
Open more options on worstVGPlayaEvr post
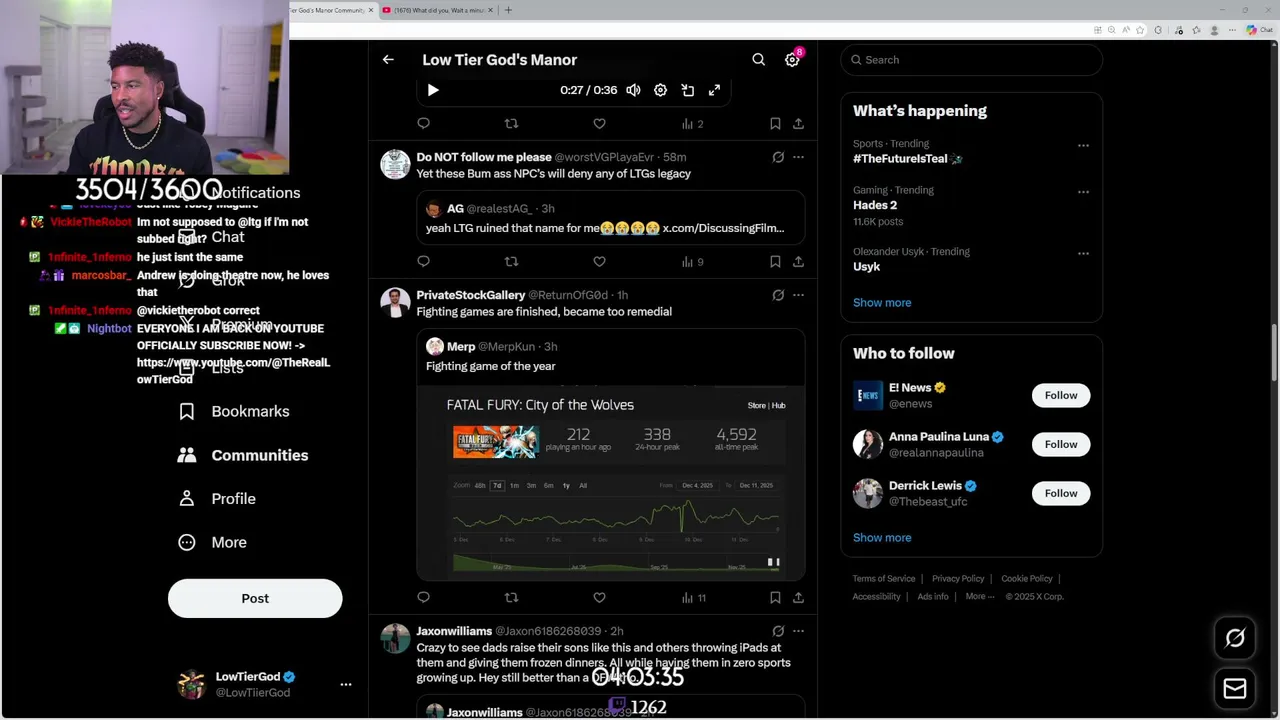click(798, 157)
